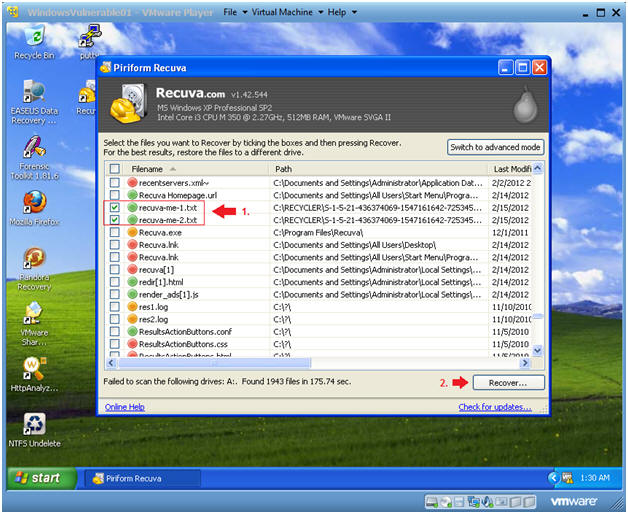This screenshot has width=628, height=514.
Task: Click the vertical scrollbar thumb
Action: [x=538, y=316]
